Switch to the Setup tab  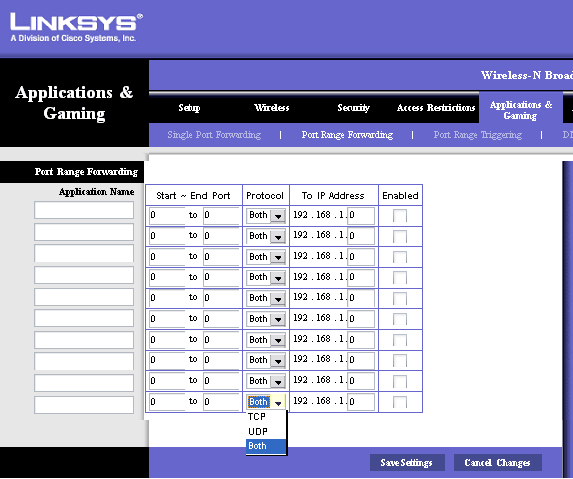[x=189, y=108]
